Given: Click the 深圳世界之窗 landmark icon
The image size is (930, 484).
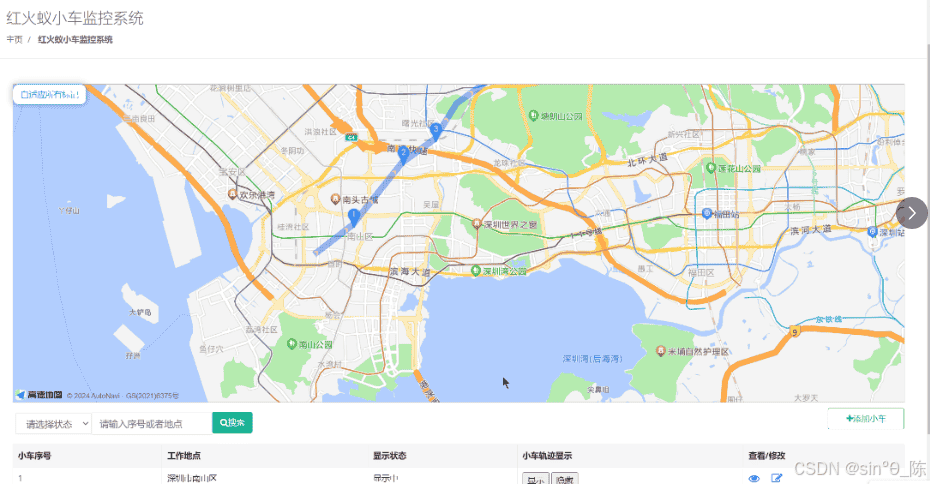Looking at the screenshot, I should pos(477,224).
